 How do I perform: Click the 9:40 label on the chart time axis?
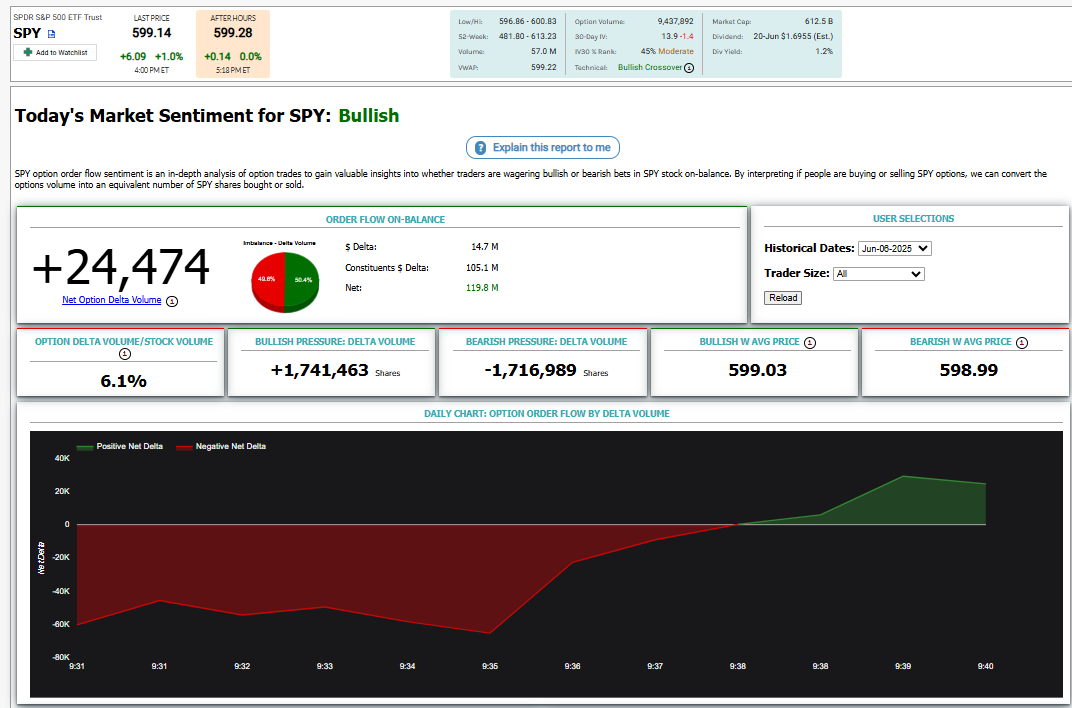985,666
